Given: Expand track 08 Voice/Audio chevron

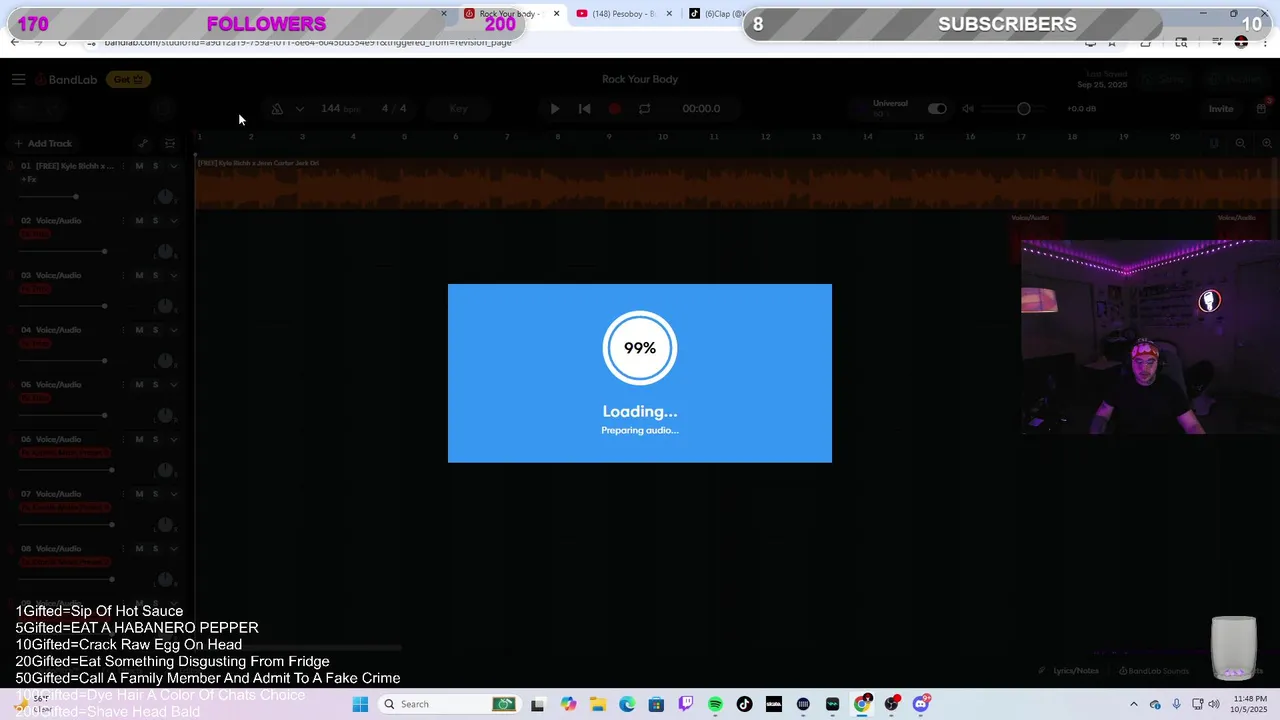Looking at the screenshot, I should [173, 549].
